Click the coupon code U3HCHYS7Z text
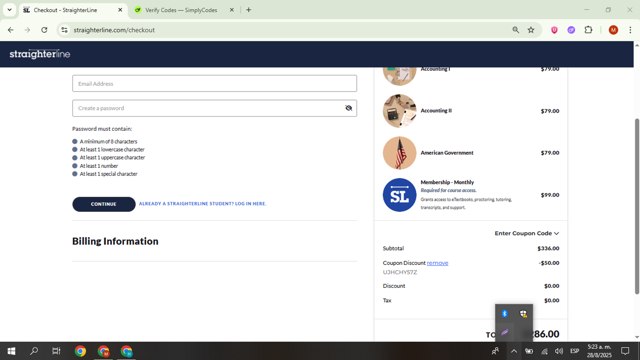The height and width of the screenshot is (360, 640). [x=400, y=272]
